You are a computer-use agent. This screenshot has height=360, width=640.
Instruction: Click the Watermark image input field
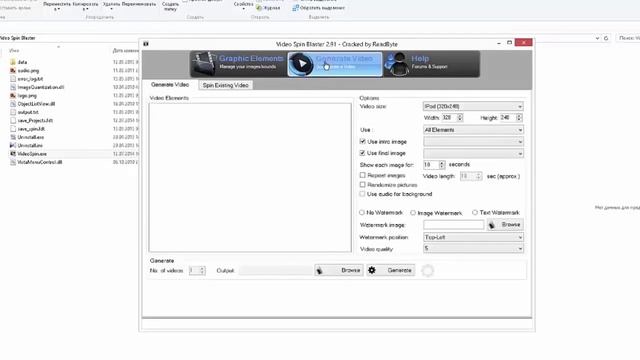(x=453, y=224)
